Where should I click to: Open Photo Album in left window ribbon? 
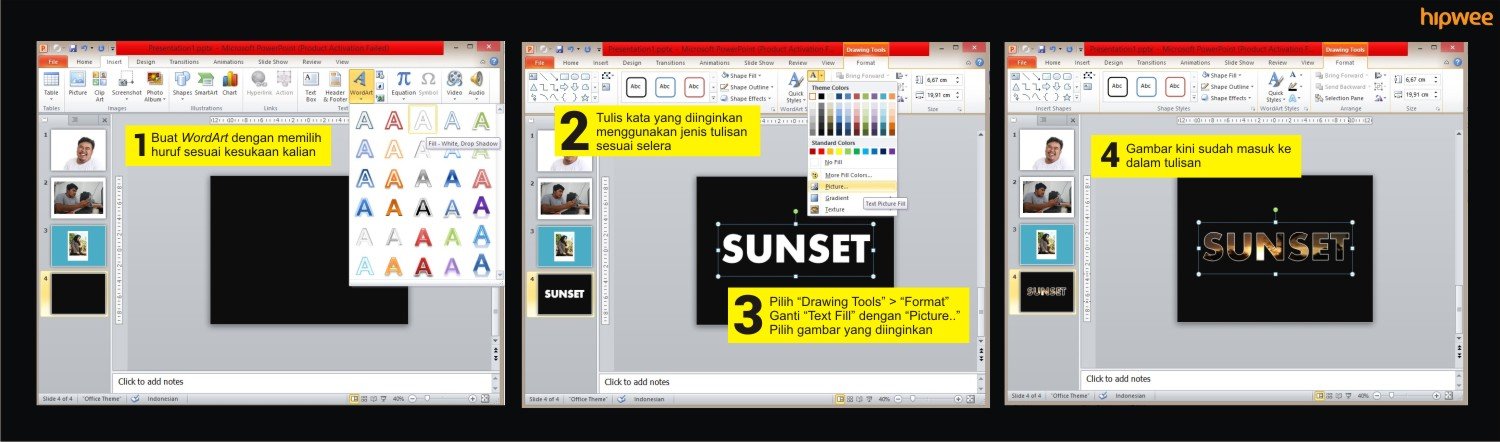pos(154,86)
